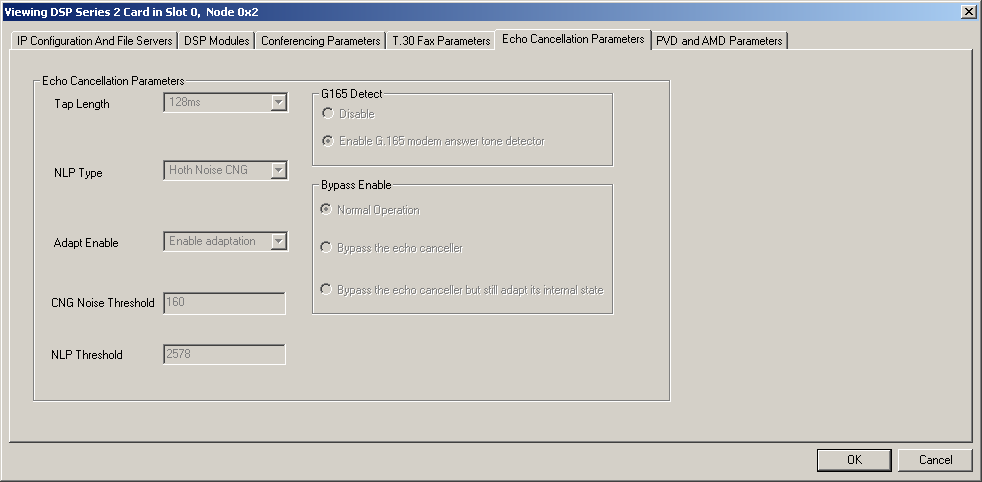Go to the Conferencing Parameters tab
The width and height of the screenshot is (982, 482).
pos(321,41)
